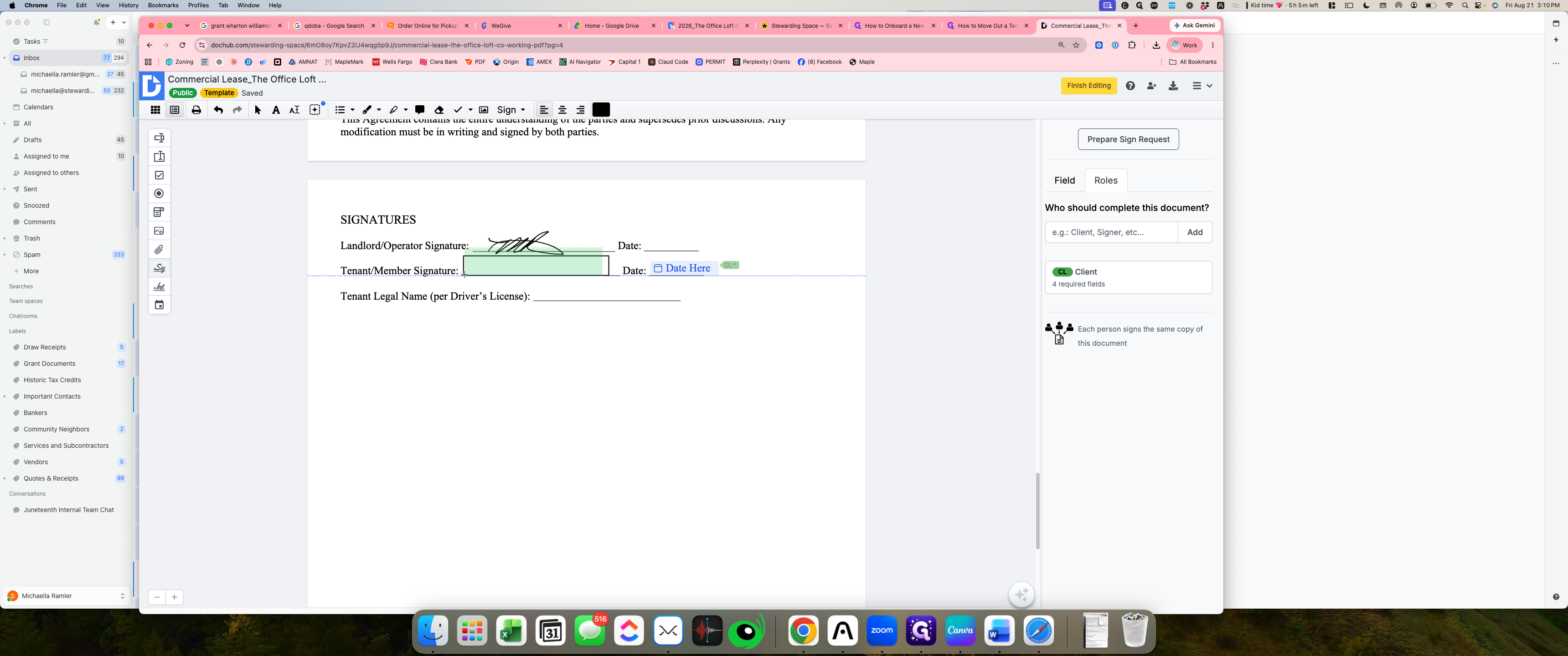Viewport: 1568px width, 656px height.
Task: Switch to the Stewarding Space browser tab
Action: 801,26
